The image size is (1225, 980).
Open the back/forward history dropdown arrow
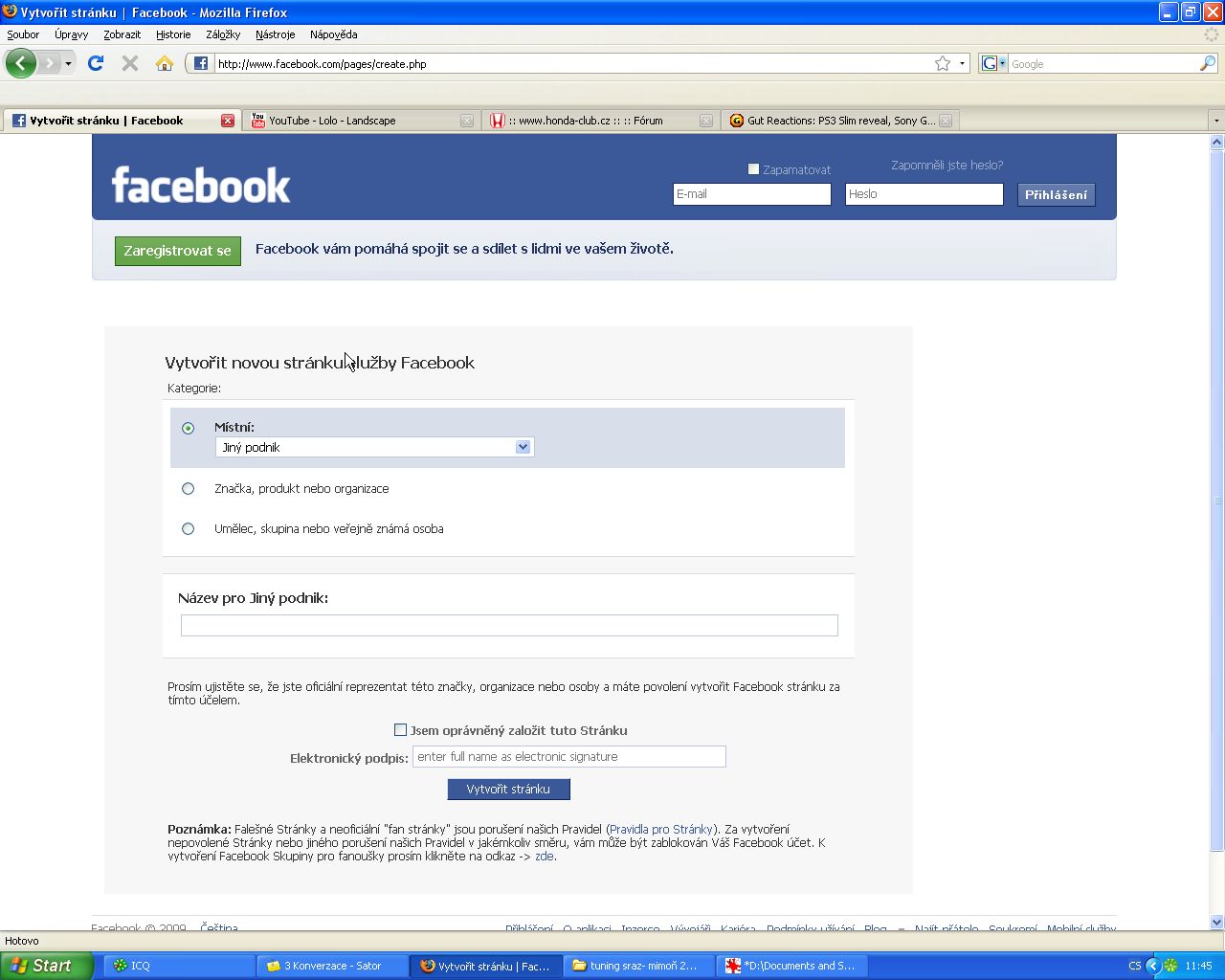[x=68, y=64]
